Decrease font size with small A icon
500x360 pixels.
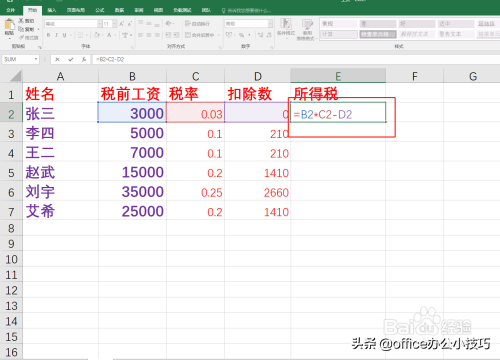pyautogui.click(x=130, y=24)
